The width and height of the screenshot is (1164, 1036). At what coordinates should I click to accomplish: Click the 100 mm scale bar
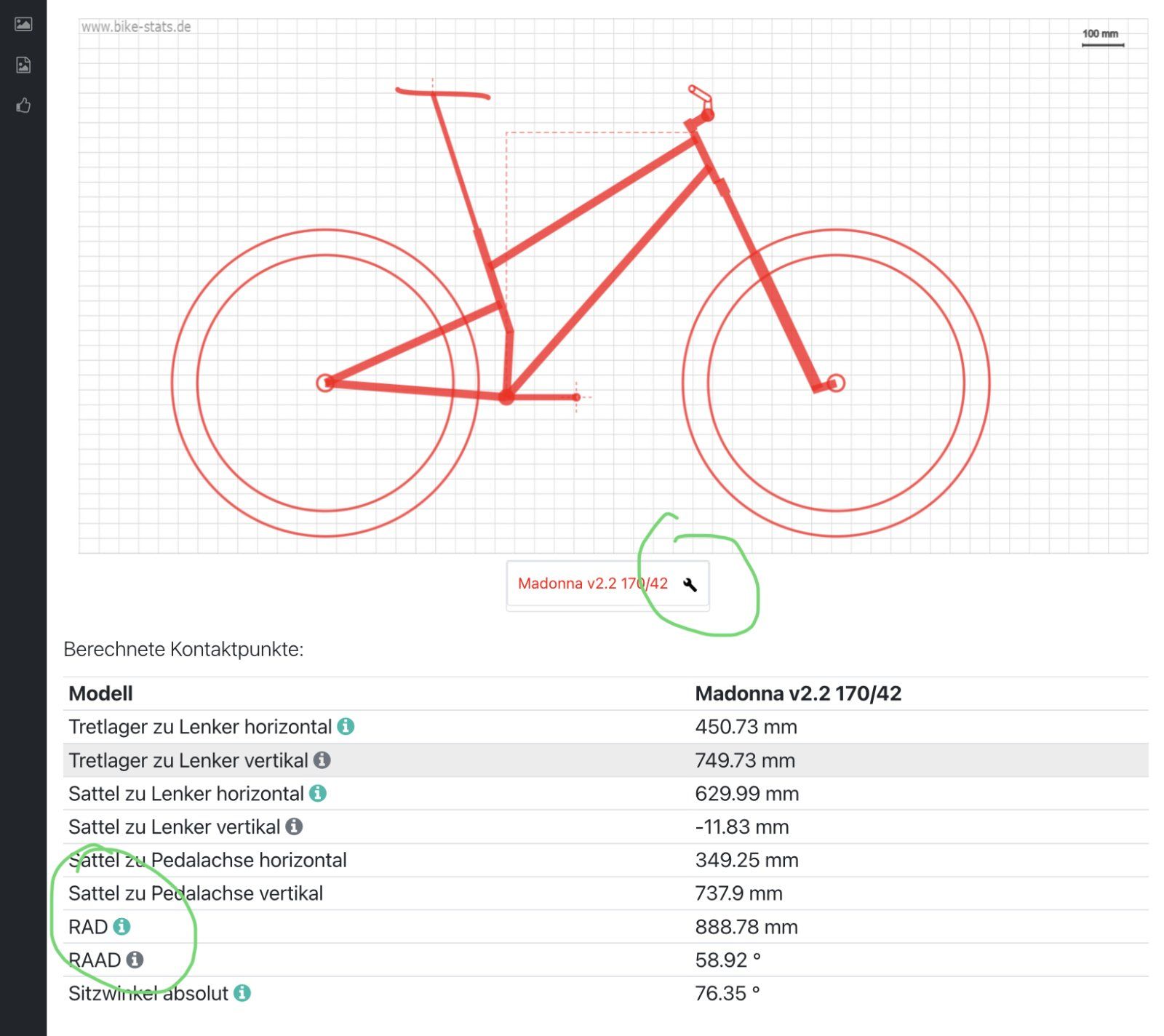click(1102, 44)
